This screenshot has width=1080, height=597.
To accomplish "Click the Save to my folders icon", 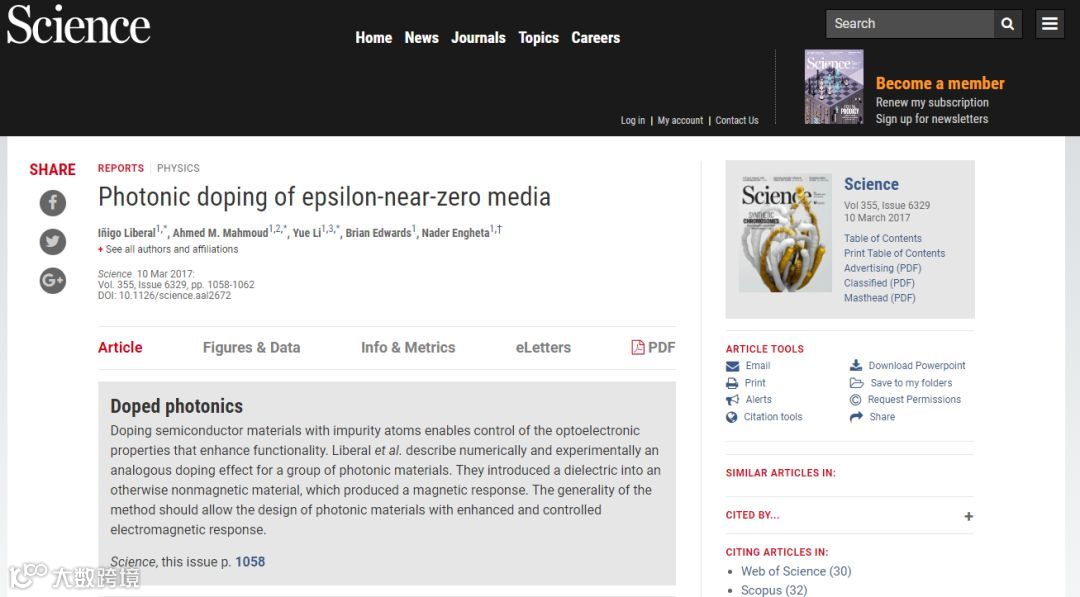I will [856, 383].
